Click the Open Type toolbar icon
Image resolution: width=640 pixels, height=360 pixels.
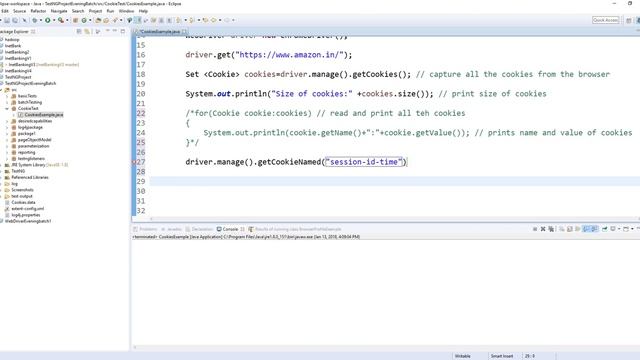pos(98,20)
